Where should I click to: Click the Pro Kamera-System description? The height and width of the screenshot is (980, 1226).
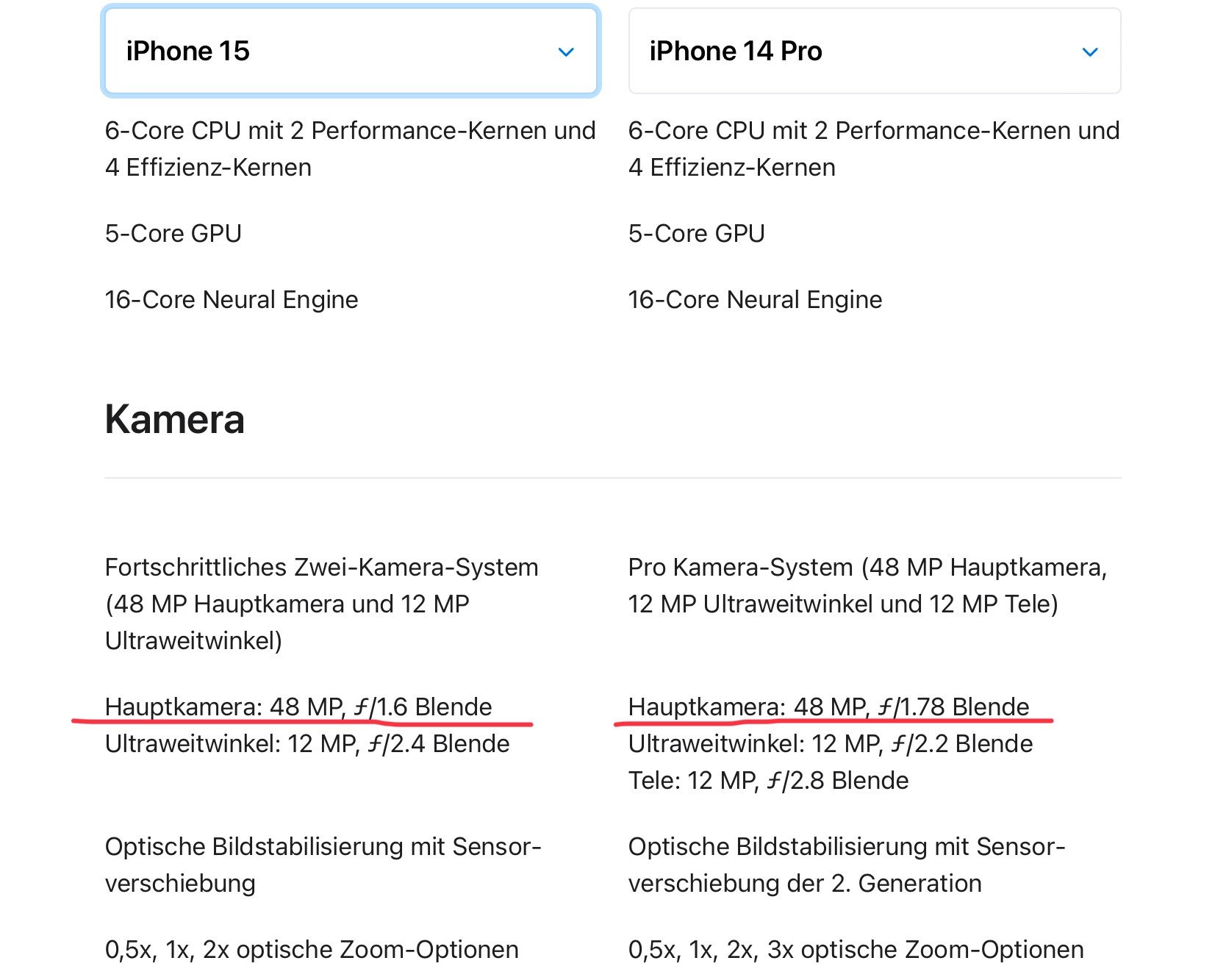pos(867,586)
